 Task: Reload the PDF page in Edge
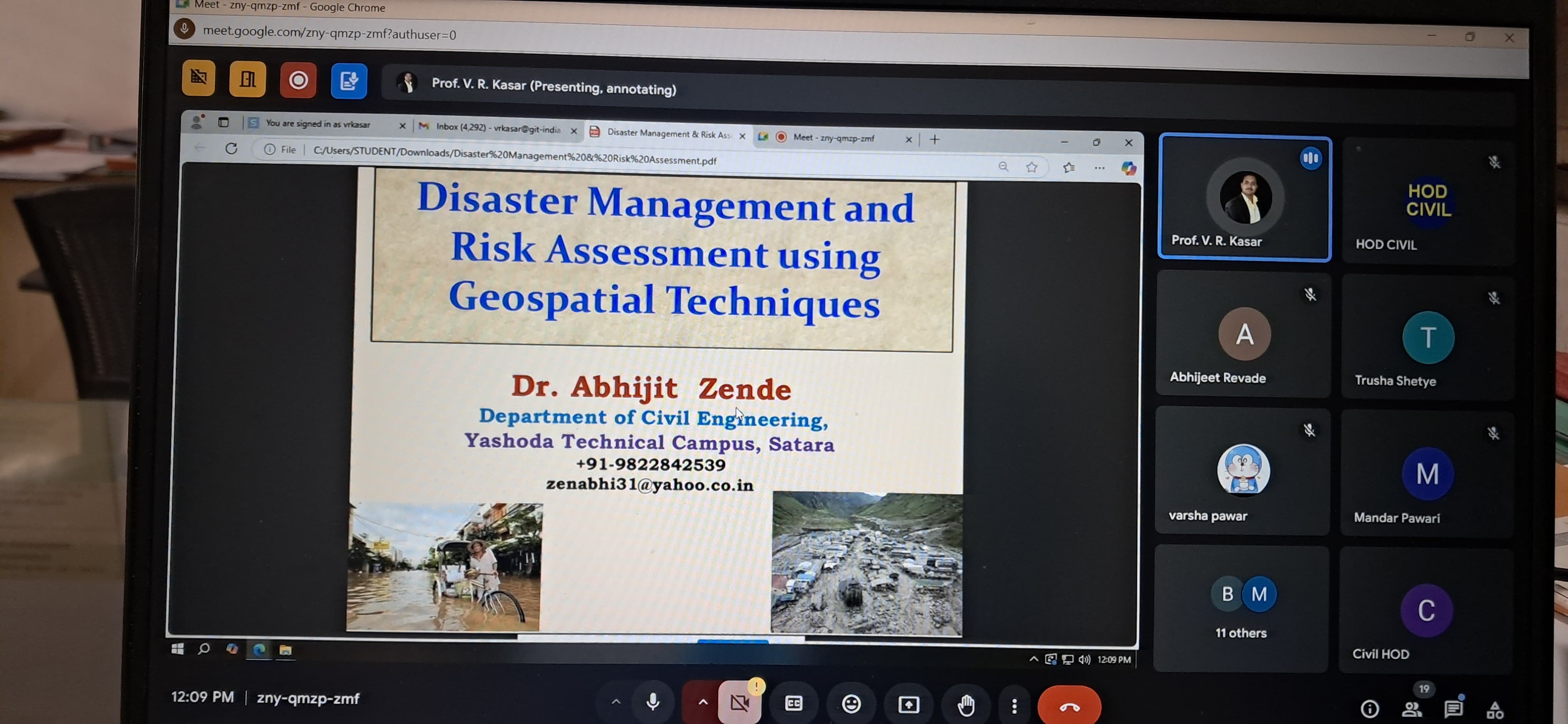(231, 148)
